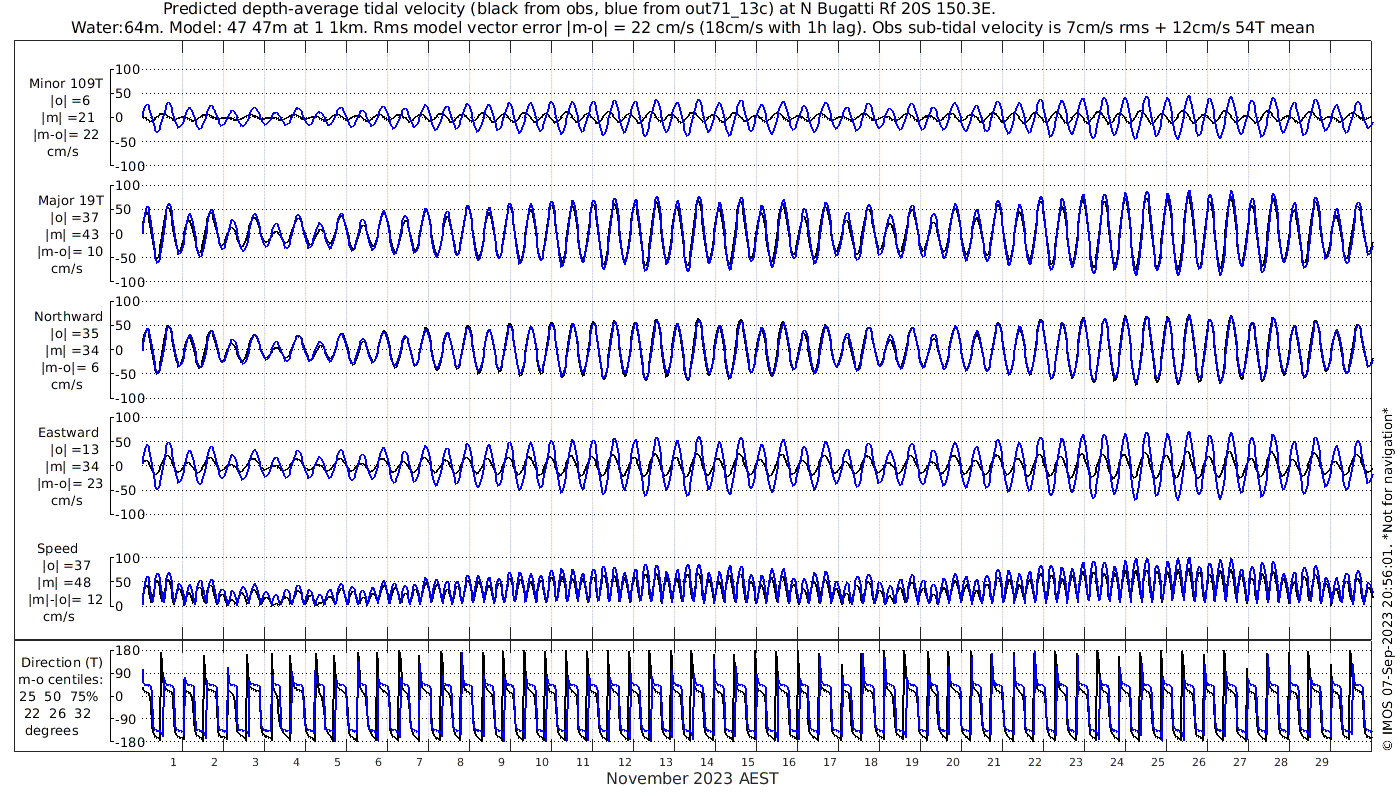The height and width of the screenshot is (800, 1400).
Task: Click the '180' y-axis tick of the Direction panel
Action: pos(126,651)
